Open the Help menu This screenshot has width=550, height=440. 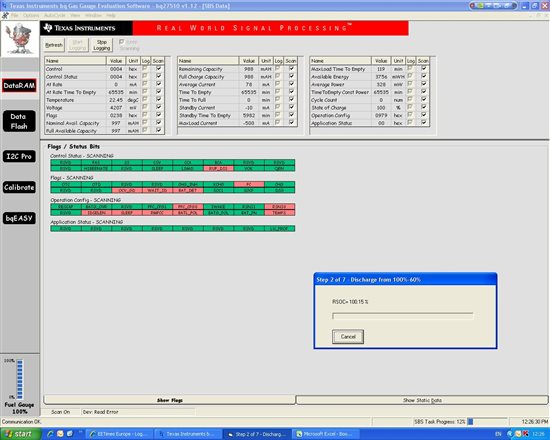[111, 15]
